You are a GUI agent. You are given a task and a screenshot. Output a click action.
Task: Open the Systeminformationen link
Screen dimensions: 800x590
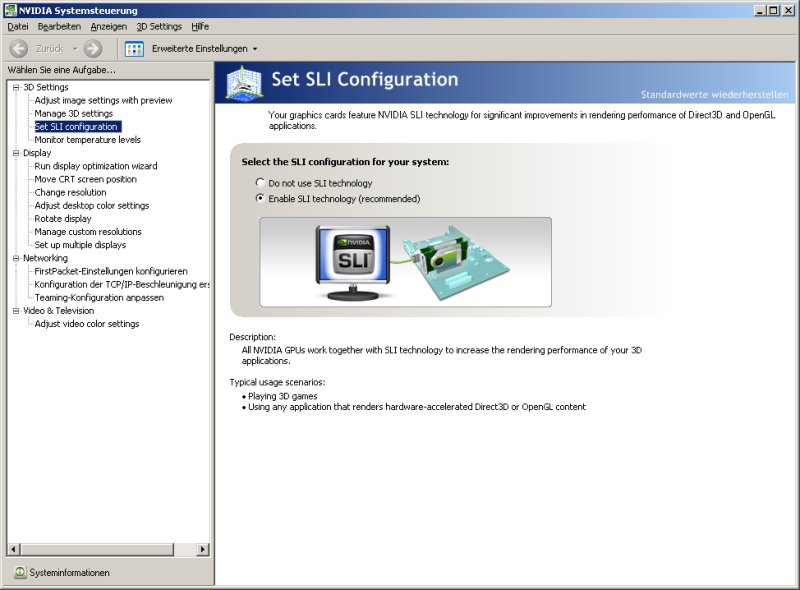pos(69,573)
